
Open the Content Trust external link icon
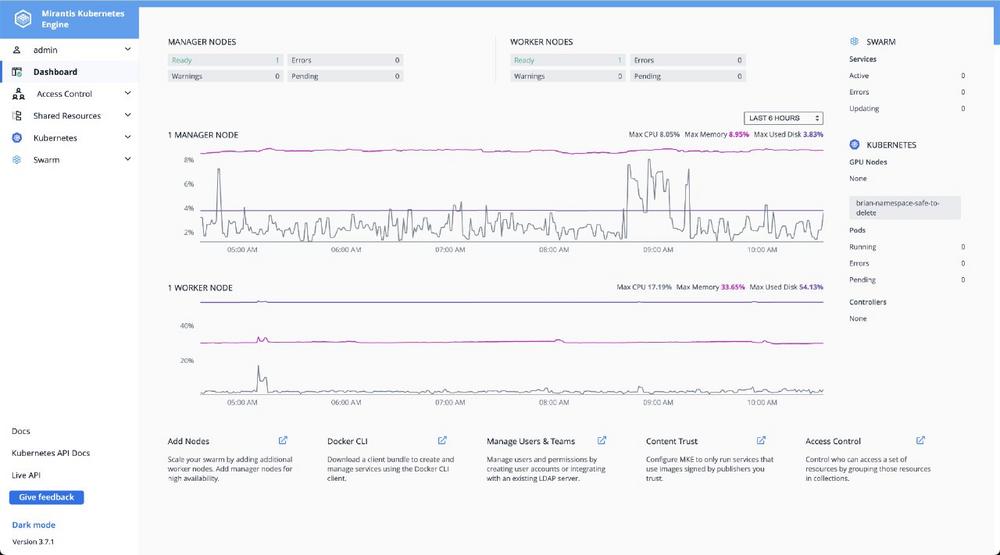point(761,440)
